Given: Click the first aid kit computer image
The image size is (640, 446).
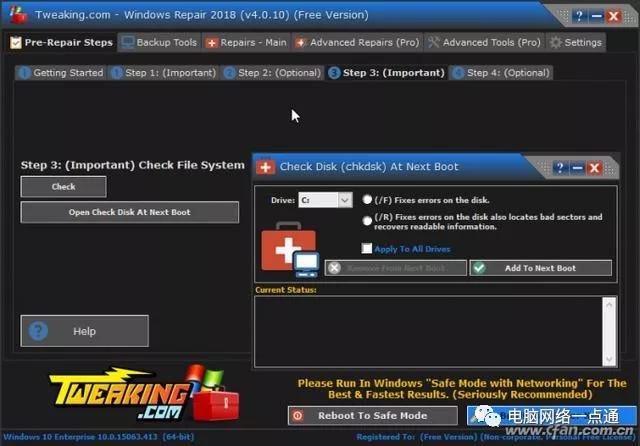Looking at the screenshot, I should [290, 250].
